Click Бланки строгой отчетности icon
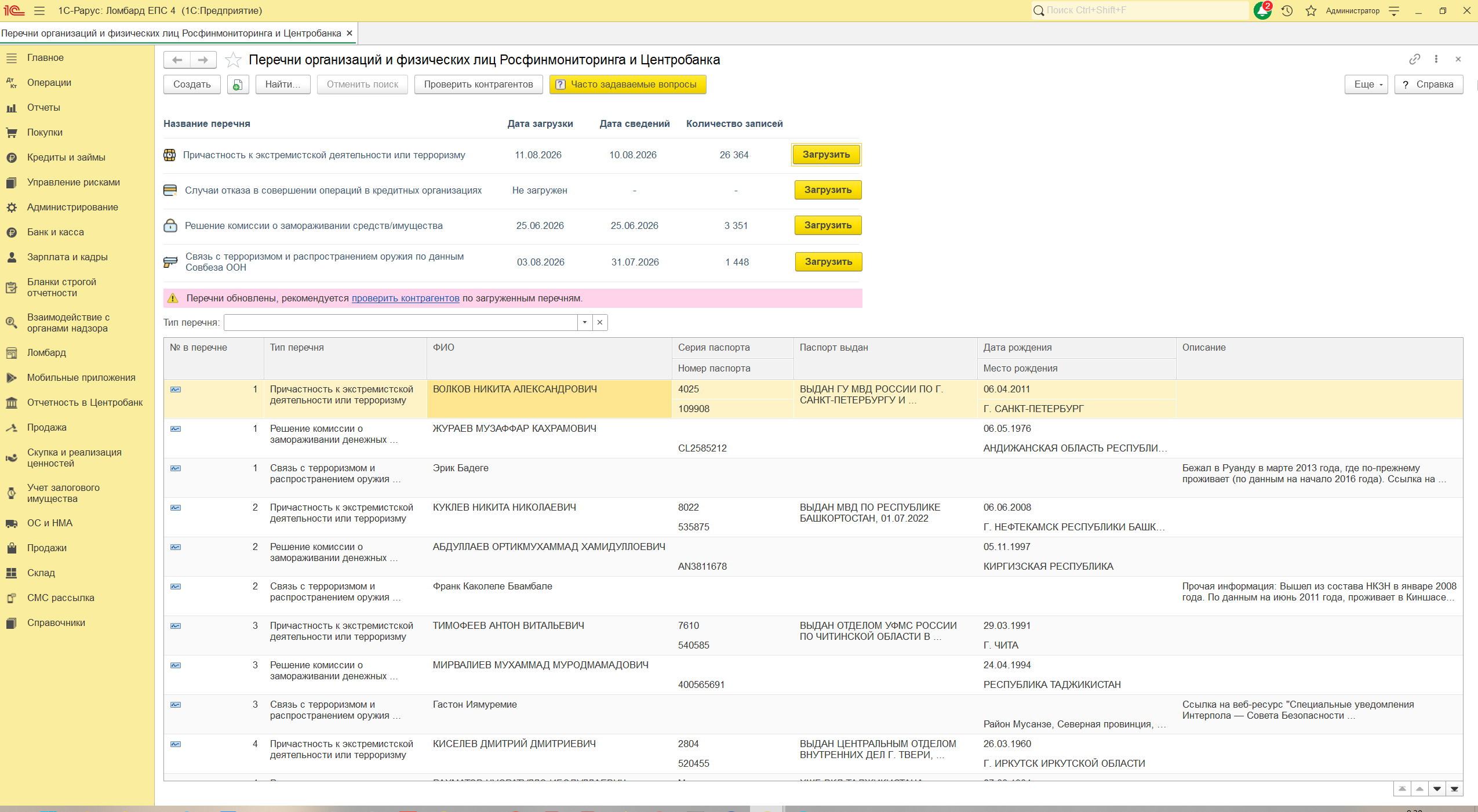This screenshot has width=1478, height=812. tap(12, 287)
